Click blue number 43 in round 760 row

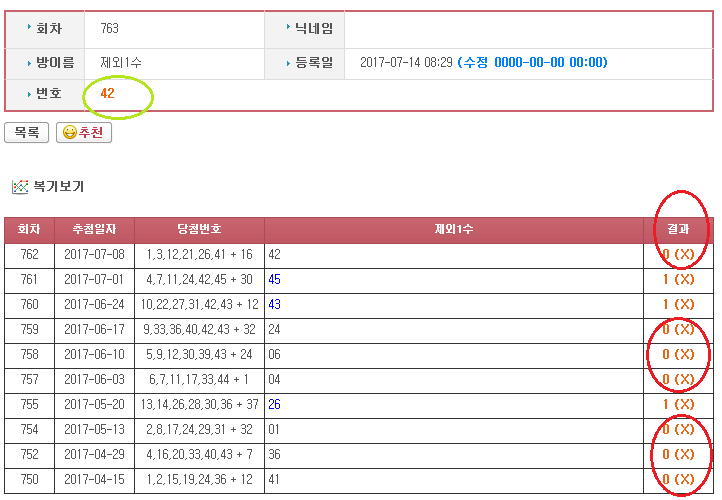tap(274, 305)
